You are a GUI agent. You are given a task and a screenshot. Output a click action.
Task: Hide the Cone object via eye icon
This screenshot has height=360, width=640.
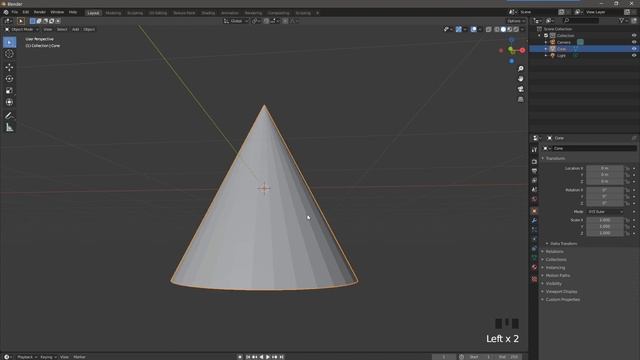click(x=634, y=49)
